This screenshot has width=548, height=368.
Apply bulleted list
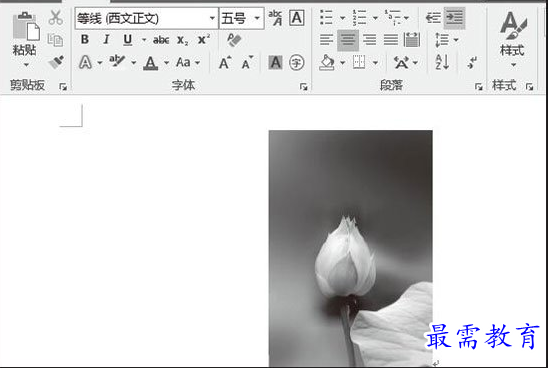pyautogui.click(x=326, y=17)
